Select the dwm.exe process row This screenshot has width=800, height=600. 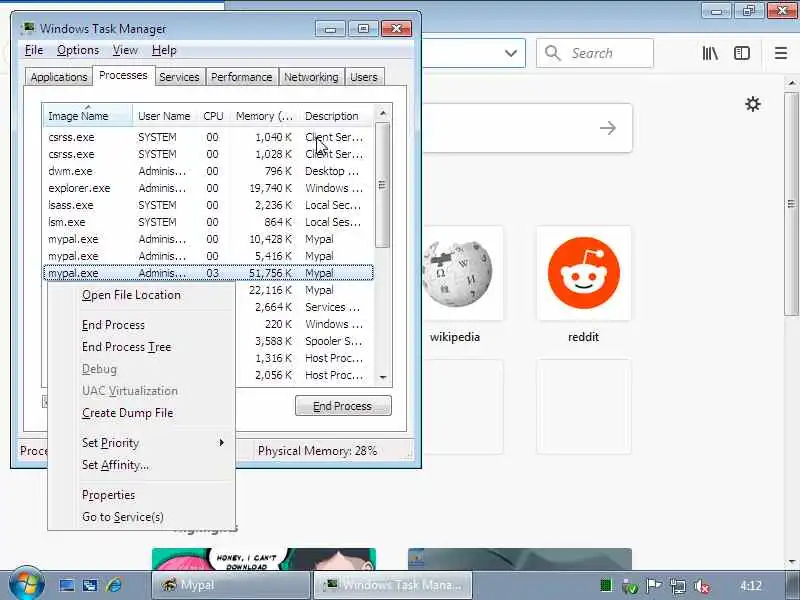(208, 171)
